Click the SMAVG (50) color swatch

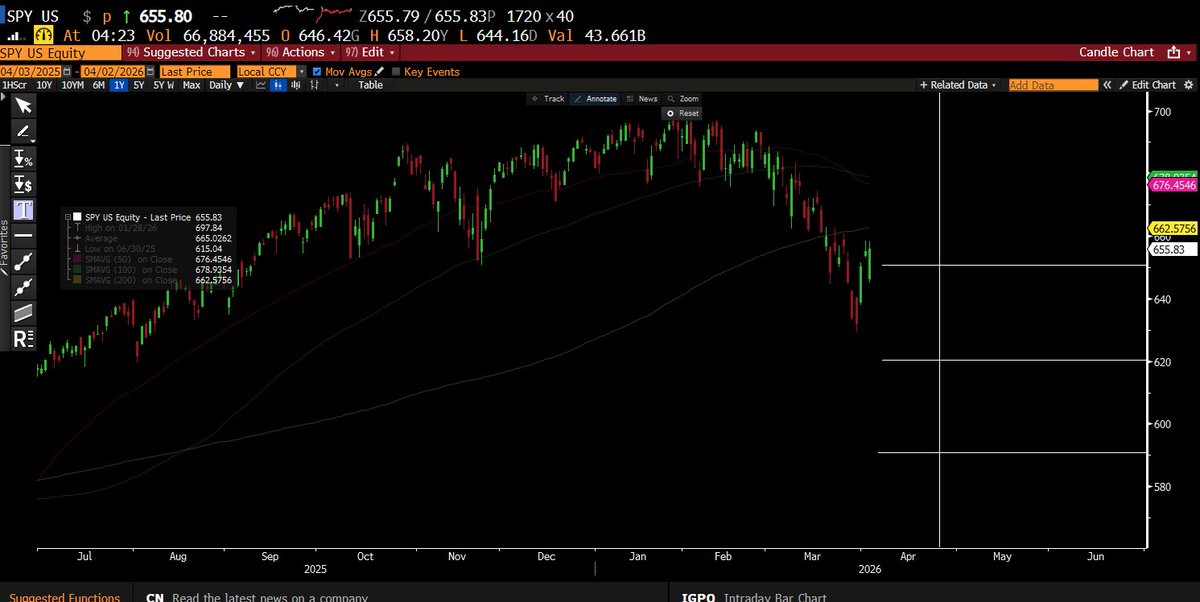click(77, 259)
